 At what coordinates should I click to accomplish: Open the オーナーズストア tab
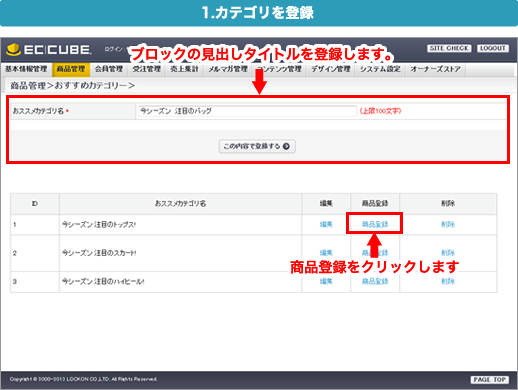pyautogui.click(x=435, y=69)
